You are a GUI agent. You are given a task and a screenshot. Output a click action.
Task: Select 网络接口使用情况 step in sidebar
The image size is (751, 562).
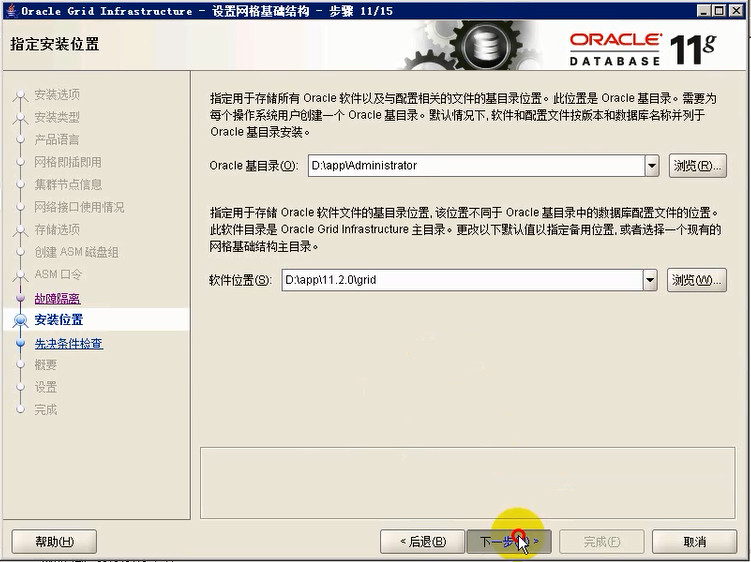click(79, 207)
